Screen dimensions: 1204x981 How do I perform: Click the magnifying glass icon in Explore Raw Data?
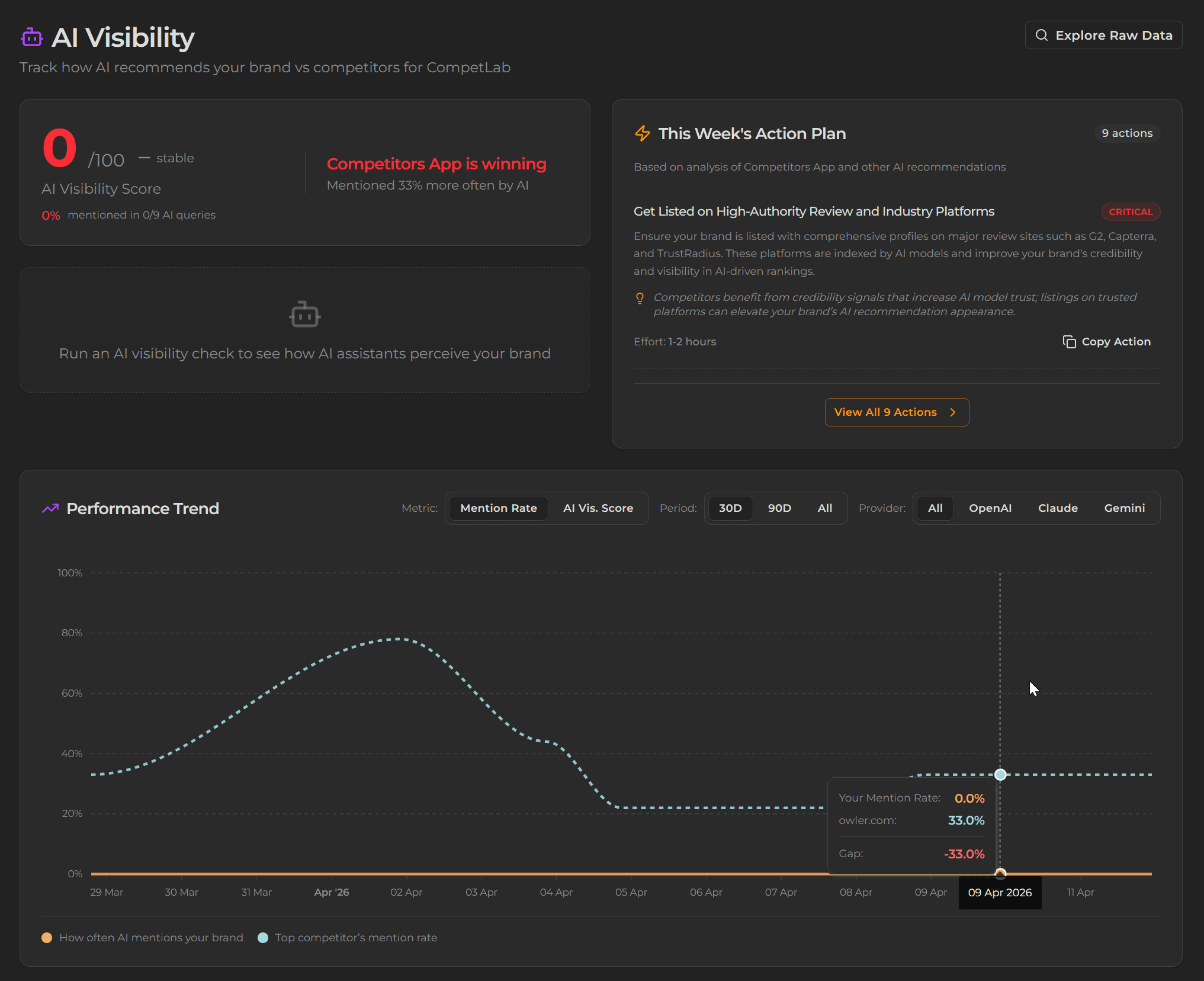tap(1042, 35)
